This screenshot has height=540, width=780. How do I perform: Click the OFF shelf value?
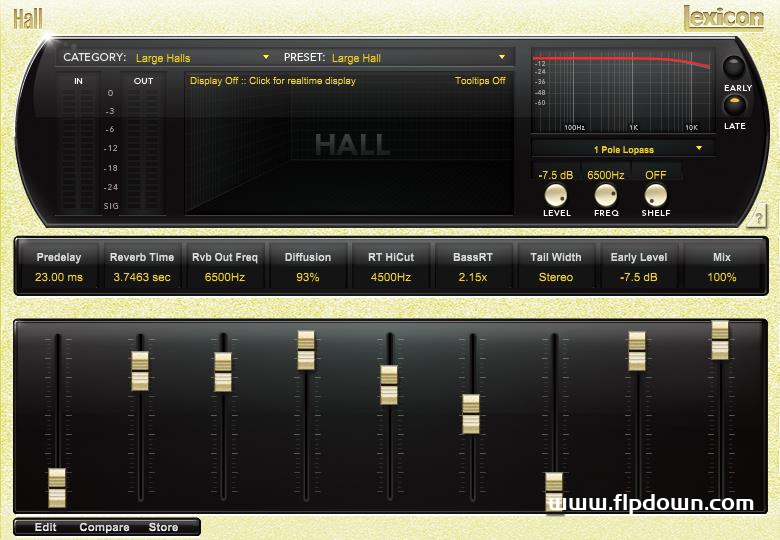tap(656, 175)
